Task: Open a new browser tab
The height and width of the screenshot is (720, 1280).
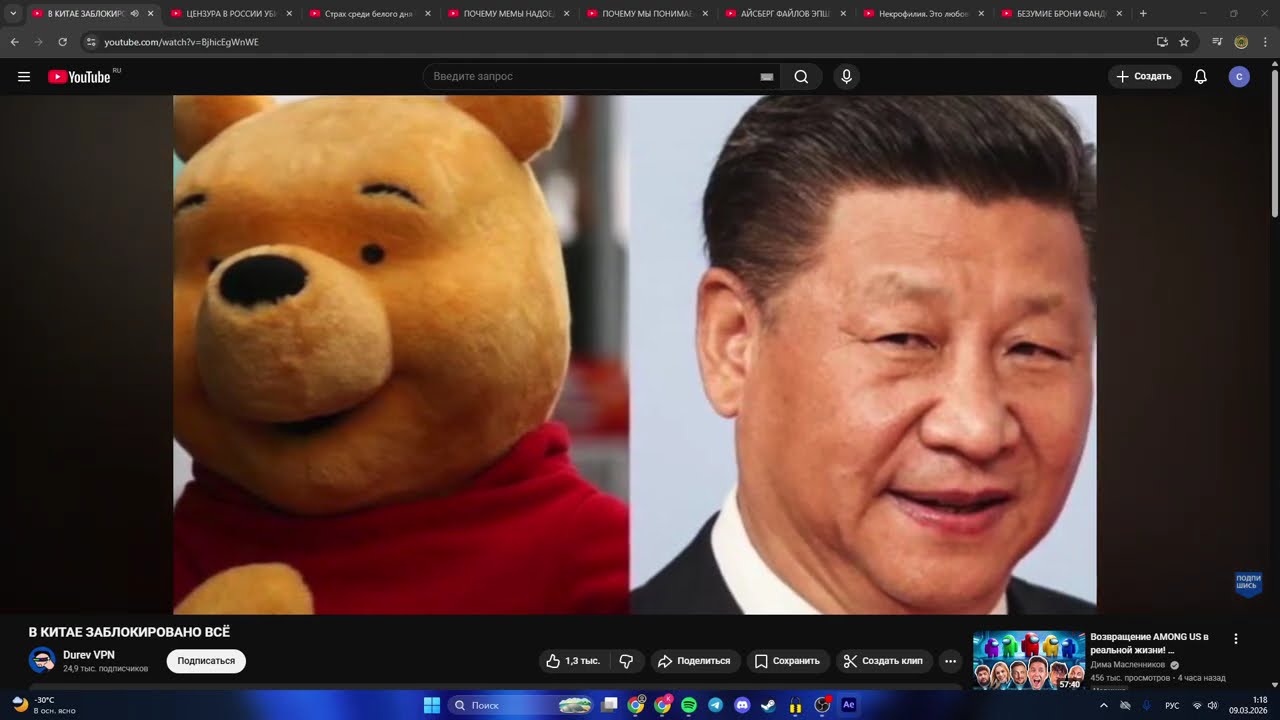Action: [1143, 14]
